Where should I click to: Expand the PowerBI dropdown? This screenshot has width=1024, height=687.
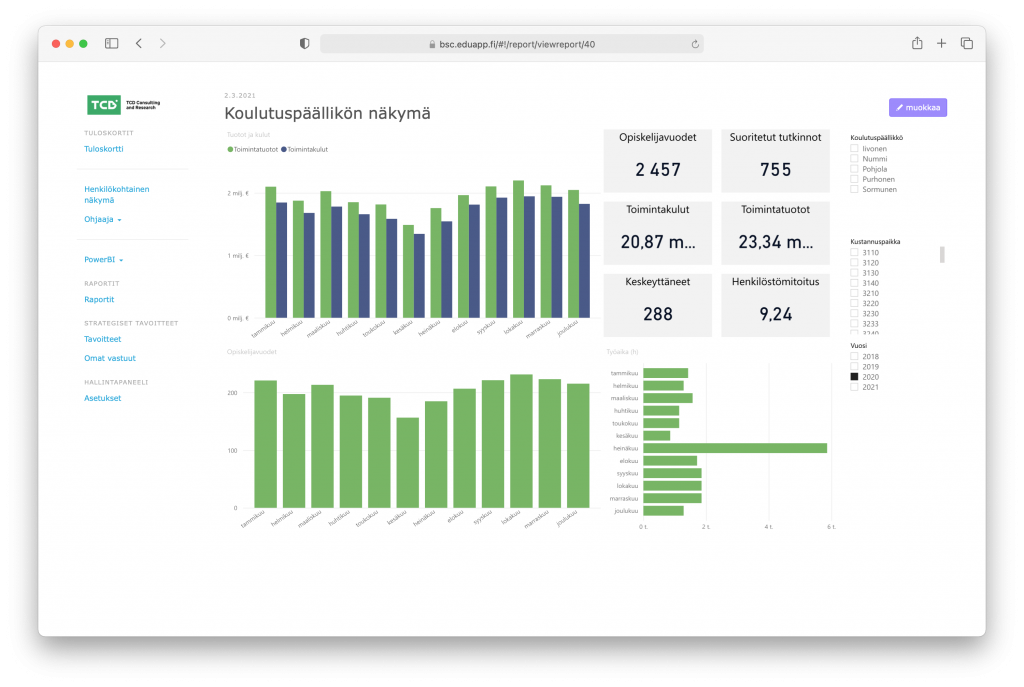[103, 259]
